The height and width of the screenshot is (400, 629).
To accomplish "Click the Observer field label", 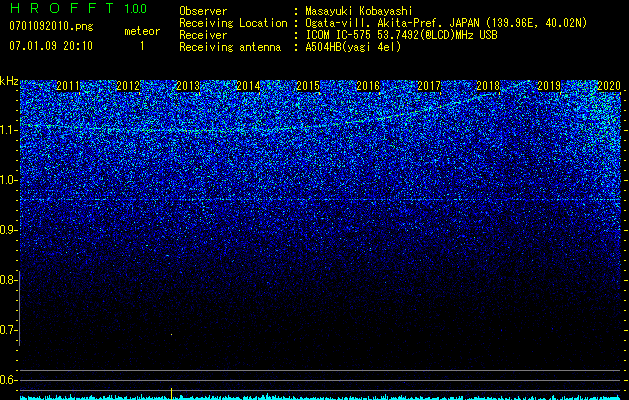I will click(x=203, y=11).
